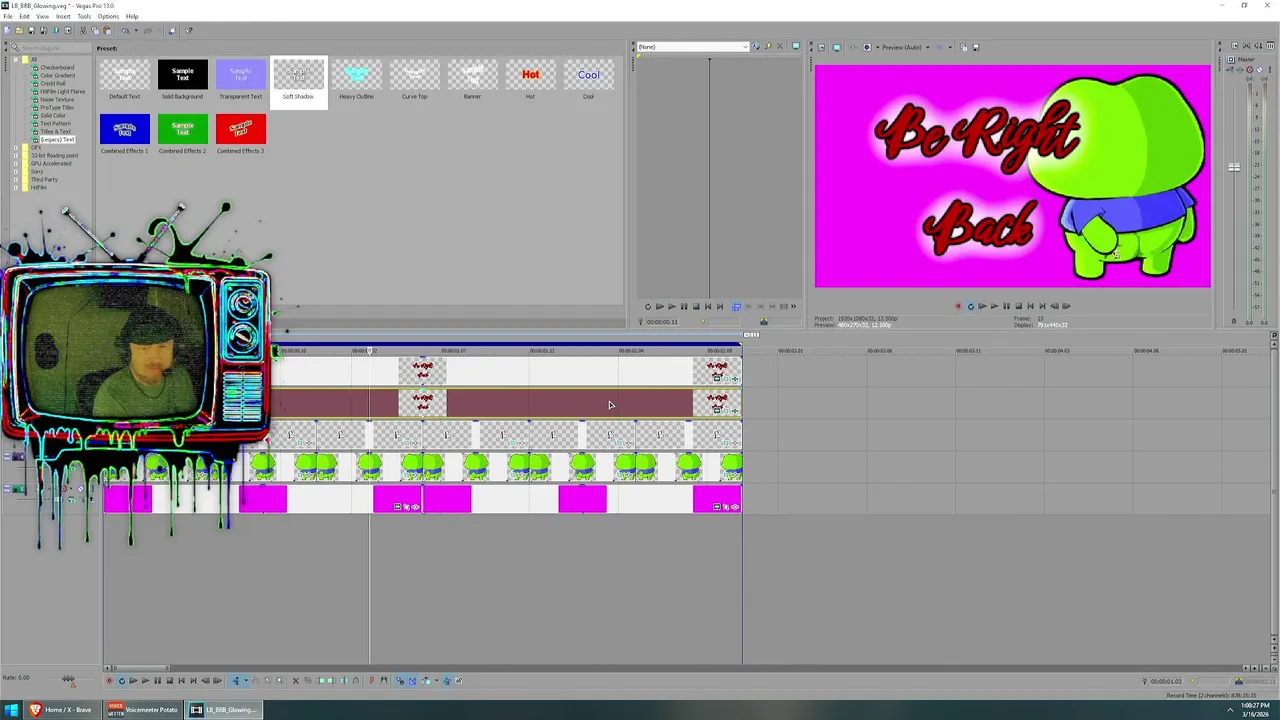Stop the trimmer playback
Screen dimensions: 1280x720
[695, 307]
